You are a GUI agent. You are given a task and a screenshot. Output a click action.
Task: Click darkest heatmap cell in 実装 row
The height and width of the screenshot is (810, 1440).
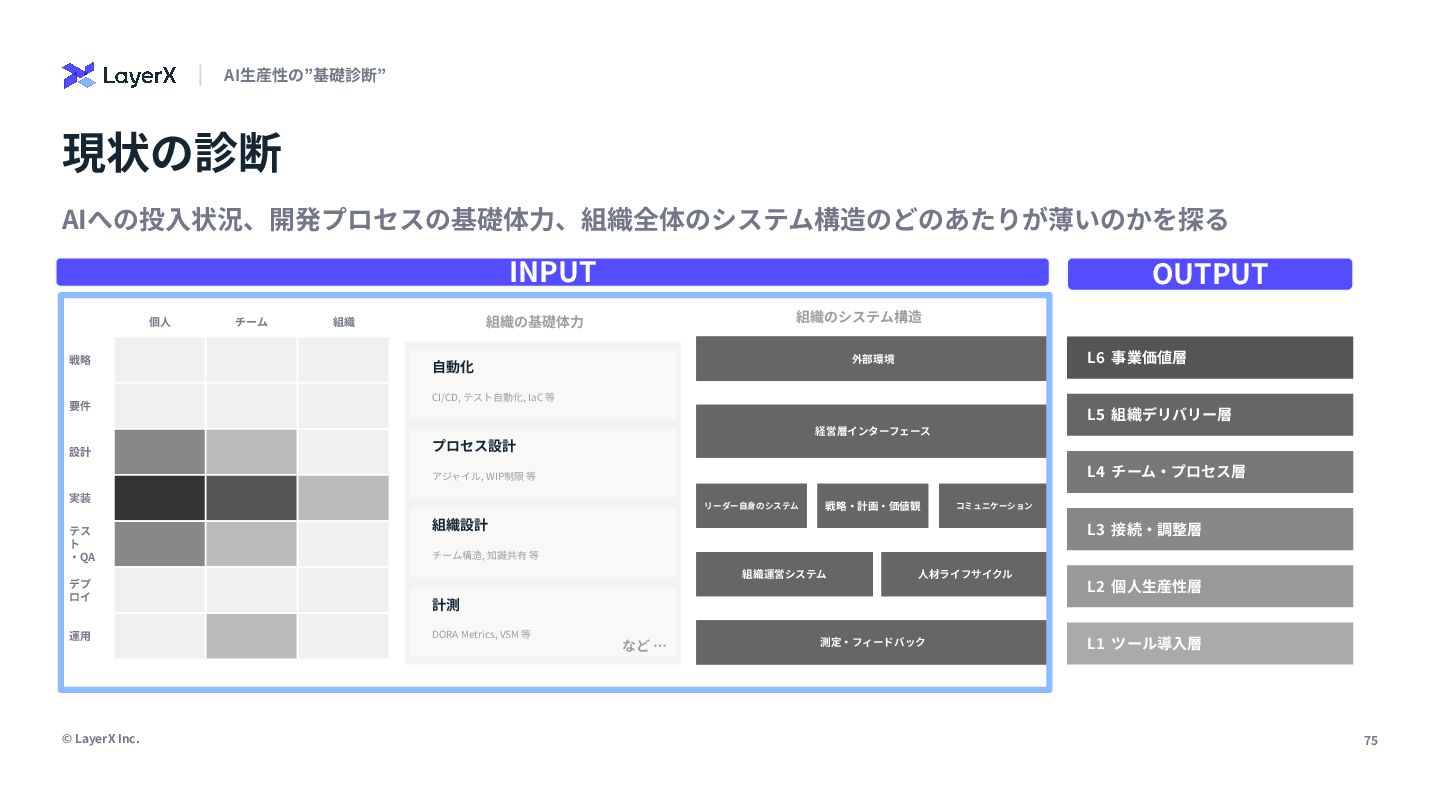(x=160, y=498)
